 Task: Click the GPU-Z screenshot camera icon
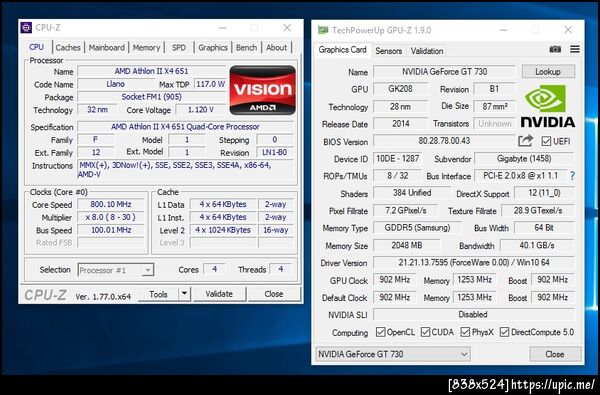[x=555, y=49]
